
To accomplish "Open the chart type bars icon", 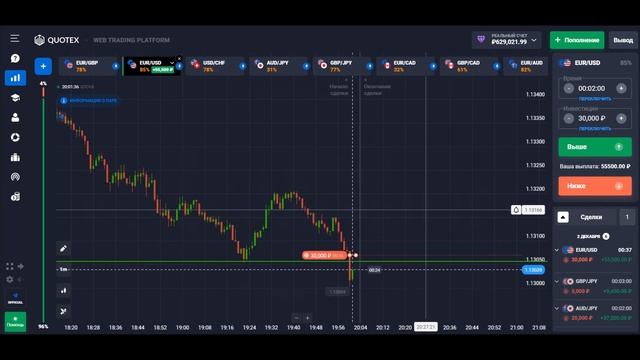I will pos(63,291).
